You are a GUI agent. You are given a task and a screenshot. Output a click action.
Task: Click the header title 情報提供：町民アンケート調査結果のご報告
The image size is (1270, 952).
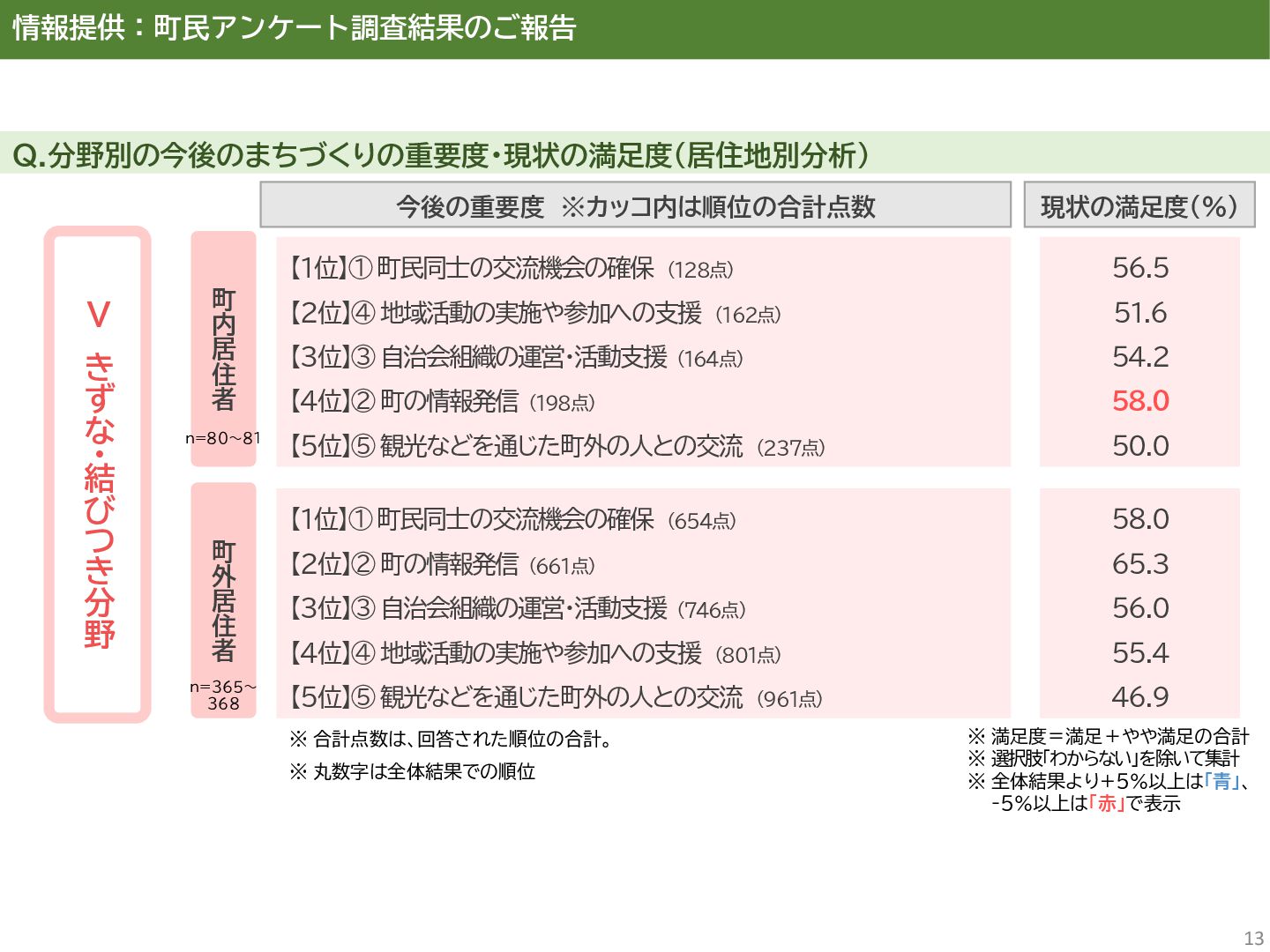tap(295, 28)
